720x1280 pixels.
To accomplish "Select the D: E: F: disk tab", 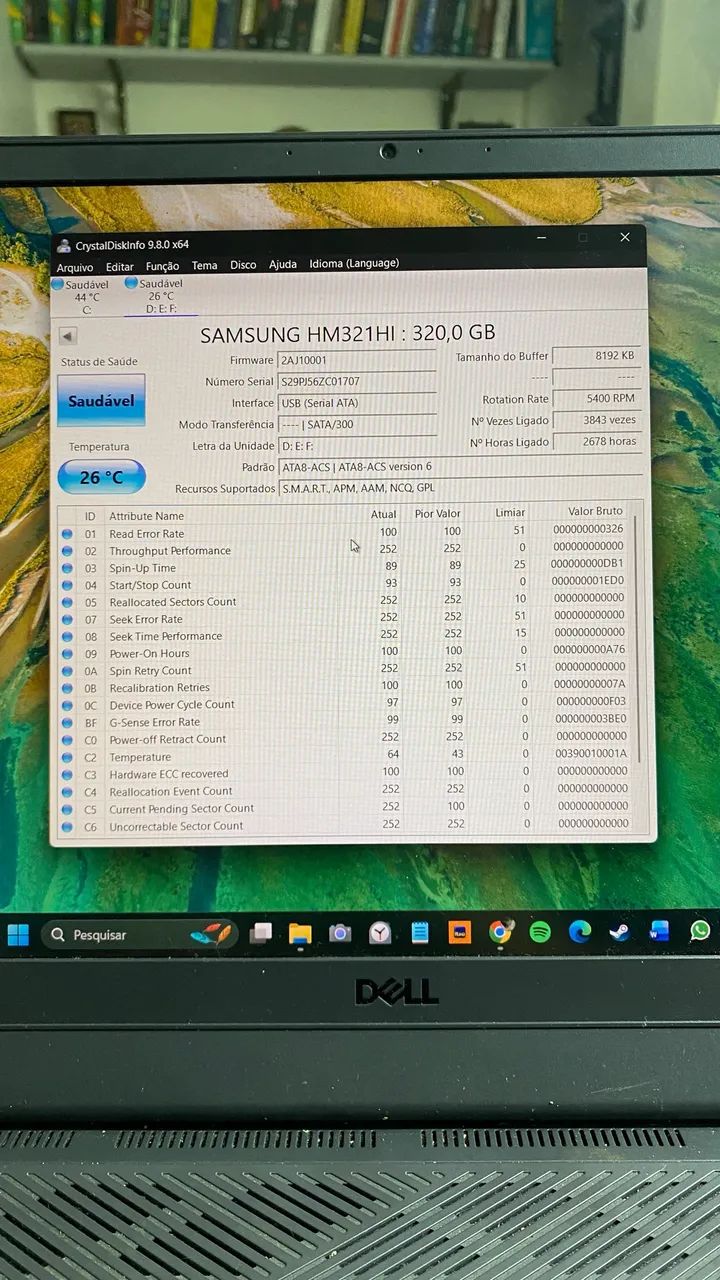I will tap(160, 296).
